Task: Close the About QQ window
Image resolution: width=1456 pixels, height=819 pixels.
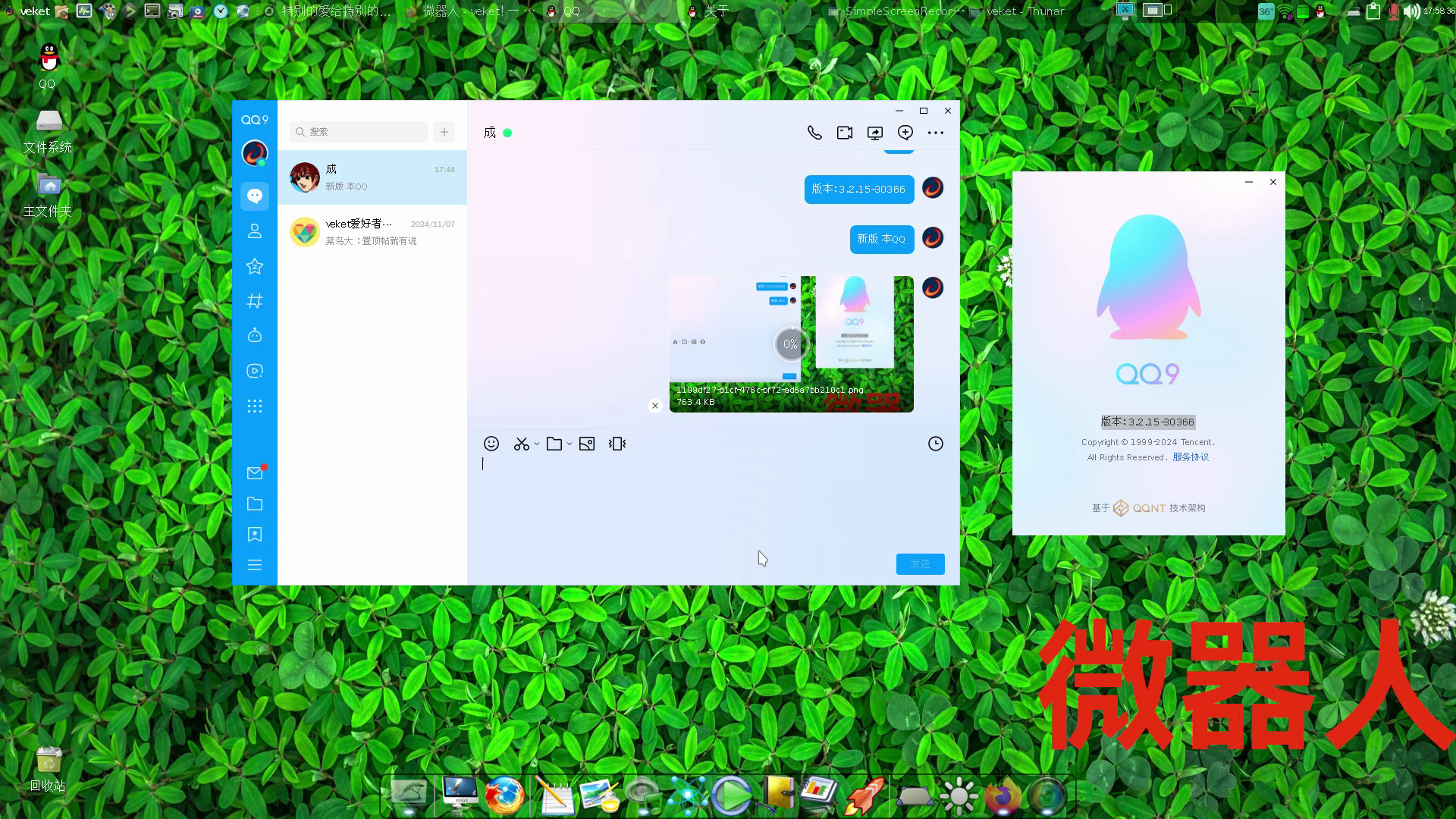Action: (x=1273, y=182)
